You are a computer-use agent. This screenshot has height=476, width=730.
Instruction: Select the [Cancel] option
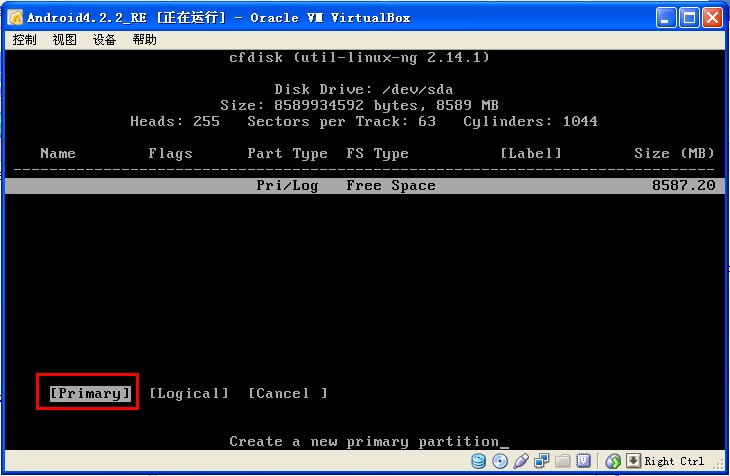(288, 393)
